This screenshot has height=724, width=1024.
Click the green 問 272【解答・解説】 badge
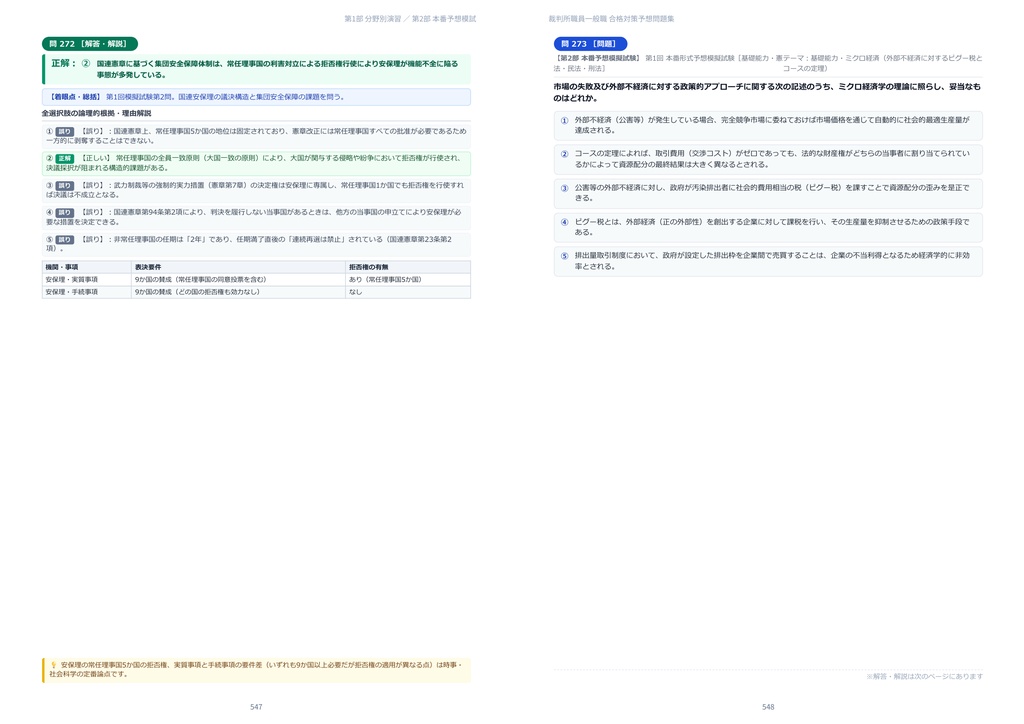(89, 44)
